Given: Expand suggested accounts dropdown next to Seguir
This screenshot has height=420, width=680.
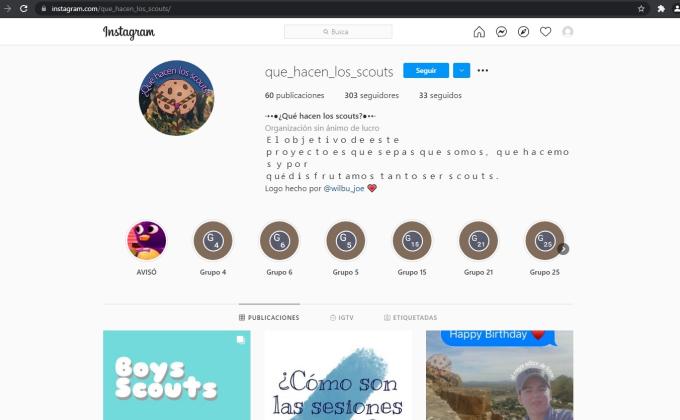Looking at the screenshot, I should pyautogui.click(x=461, y=71).
